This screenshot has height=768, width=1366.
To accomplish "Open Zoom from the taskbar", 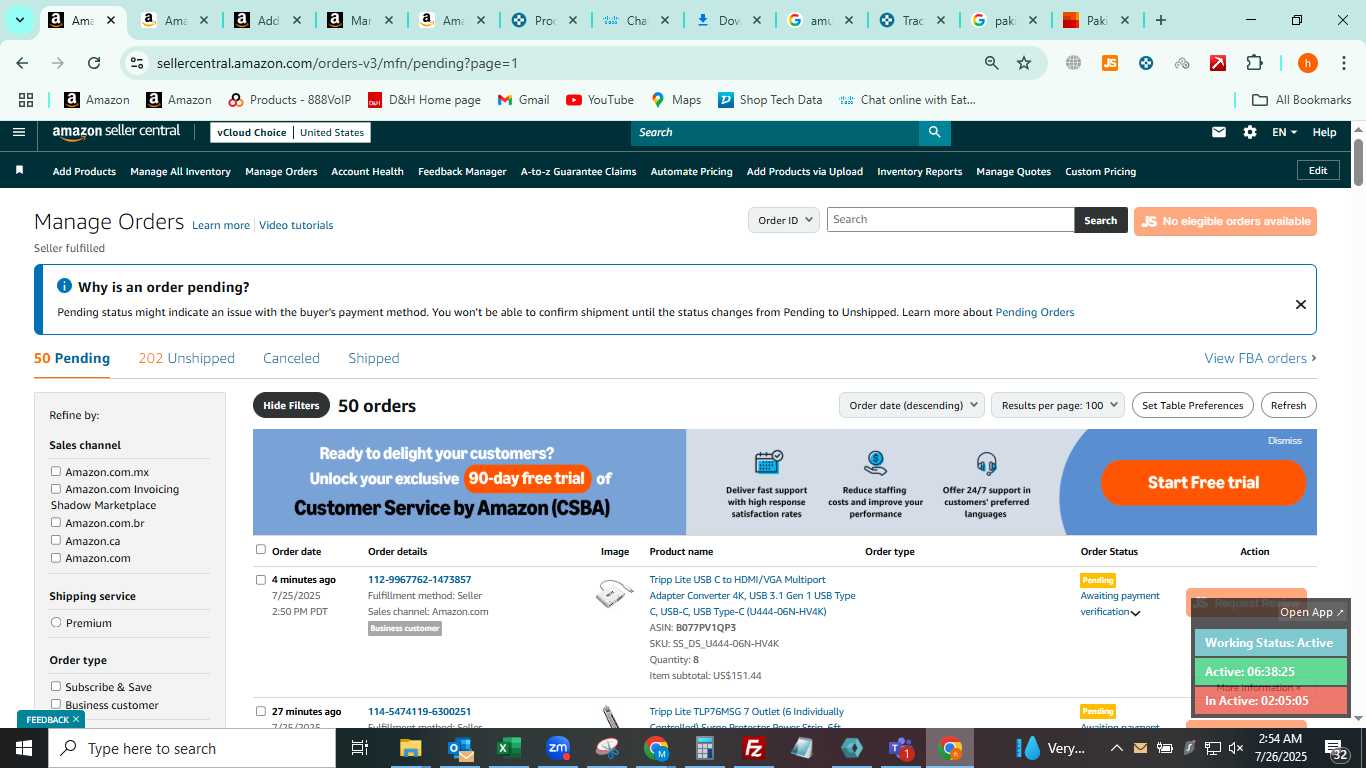I will (x=558, y=748).
